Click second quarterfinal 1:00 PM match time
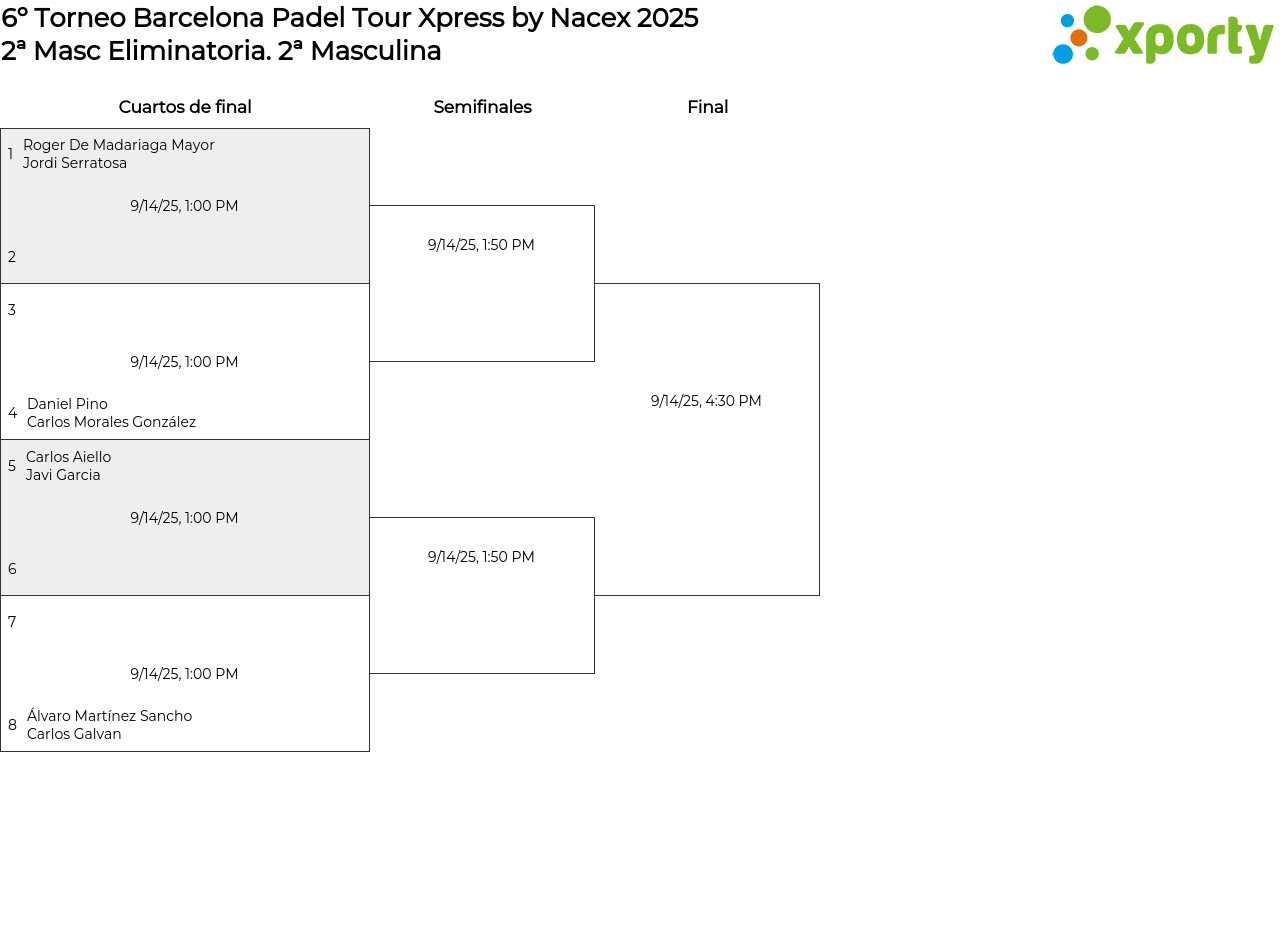The width and height of the screenshot is (1280, 949). [184, 362]
